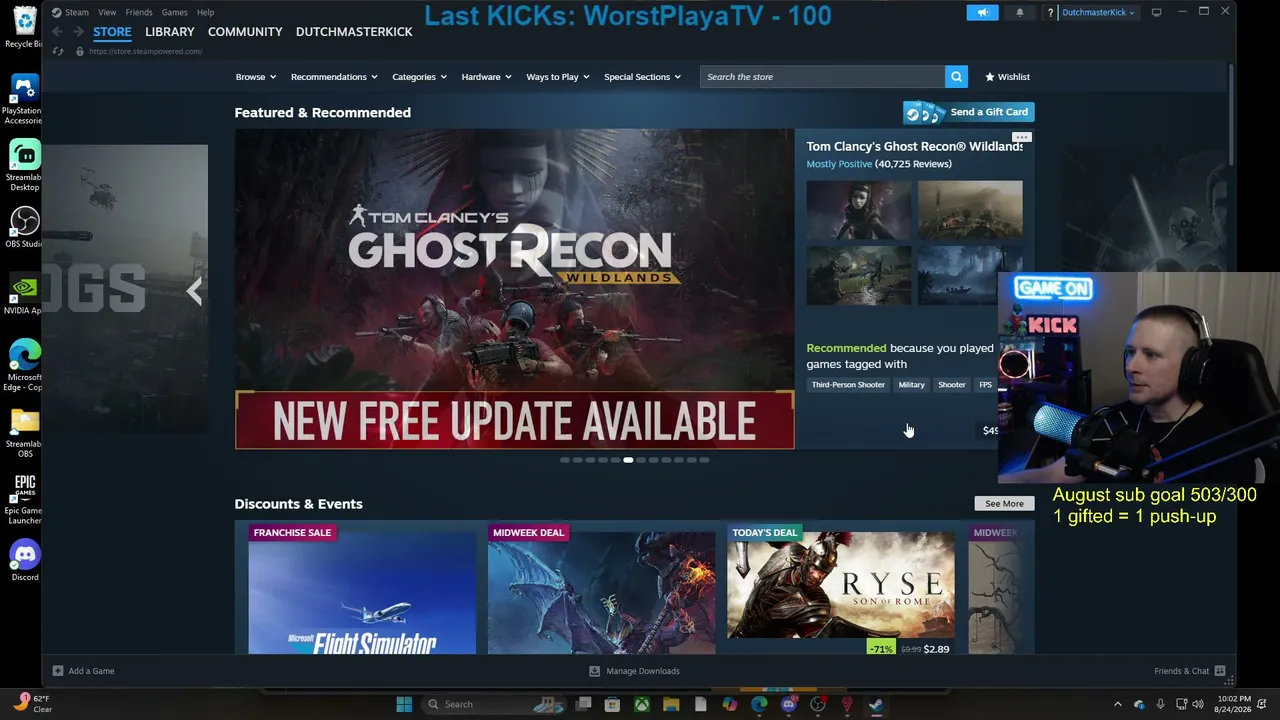Switch Steam to Big Picture mode icon
The height and width of the screenshot is (720, 1280).
[x=1157, y=12]
